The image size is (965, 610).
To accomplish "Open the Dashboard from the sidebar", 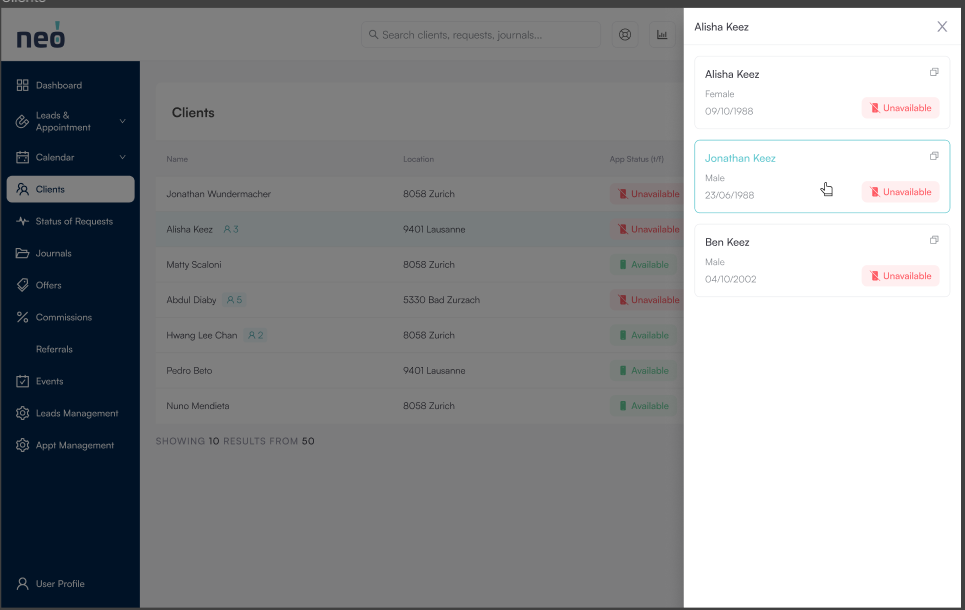I will point(58,85).
